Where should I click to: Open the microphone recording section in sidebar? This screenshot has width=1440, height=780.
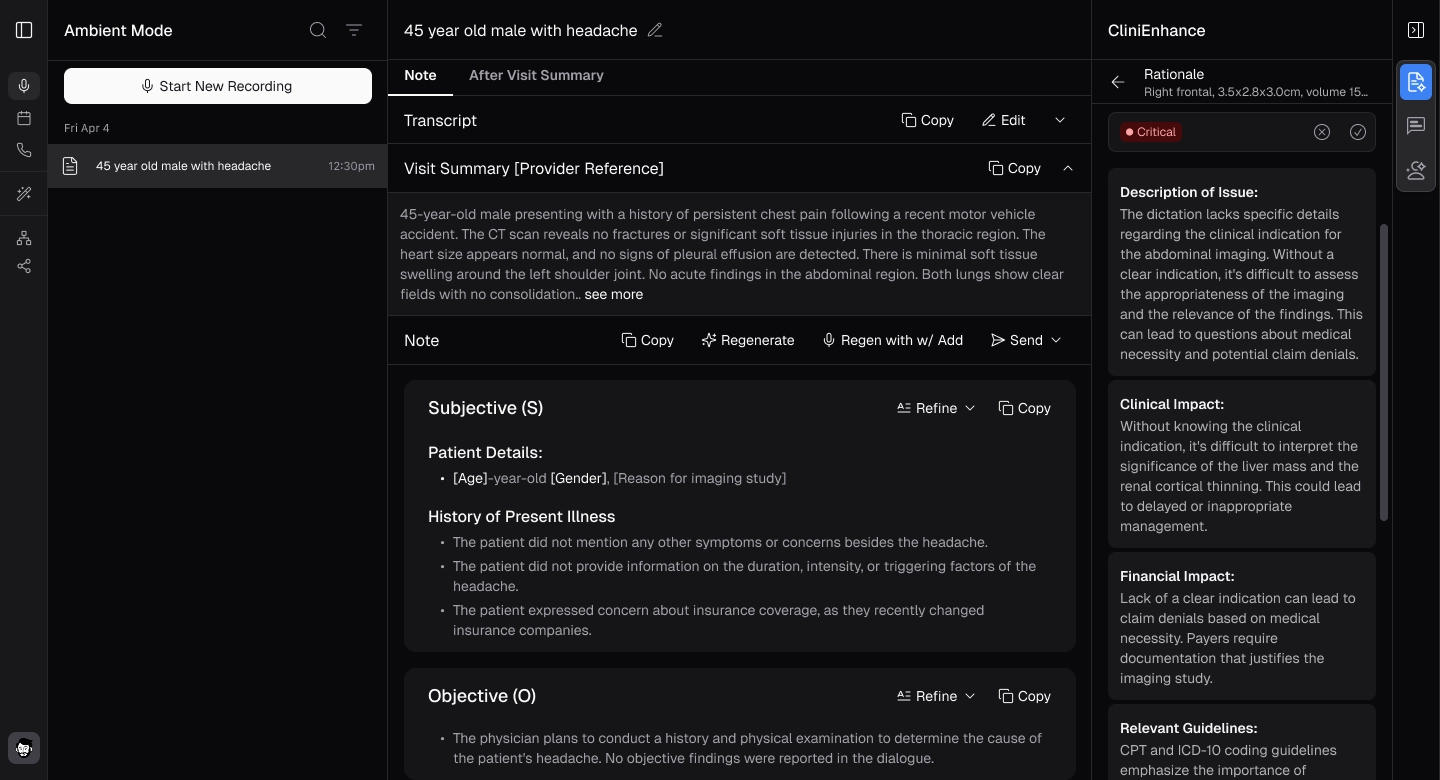tap(24, 86)
